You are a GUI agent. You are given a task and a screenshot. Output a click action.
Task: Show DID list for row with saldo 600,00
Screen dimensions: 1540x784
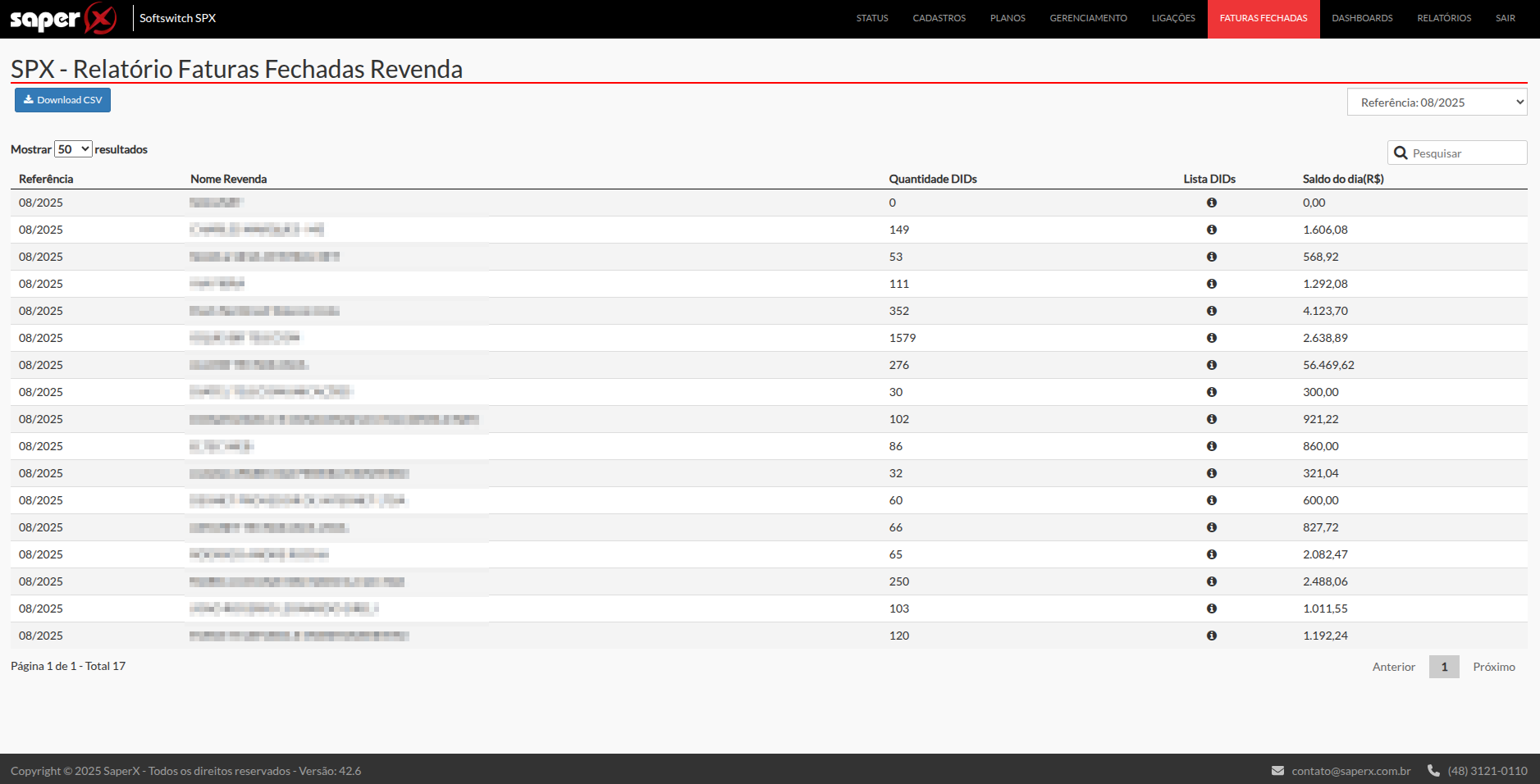(1211, 500)
